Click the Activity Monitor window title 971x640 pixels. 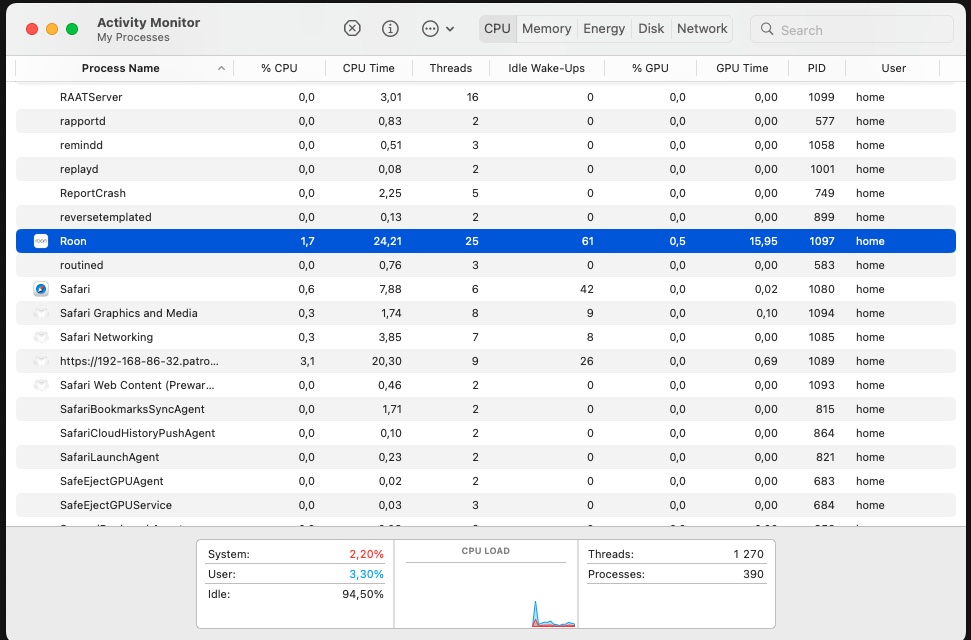click(x=149, y=22)
